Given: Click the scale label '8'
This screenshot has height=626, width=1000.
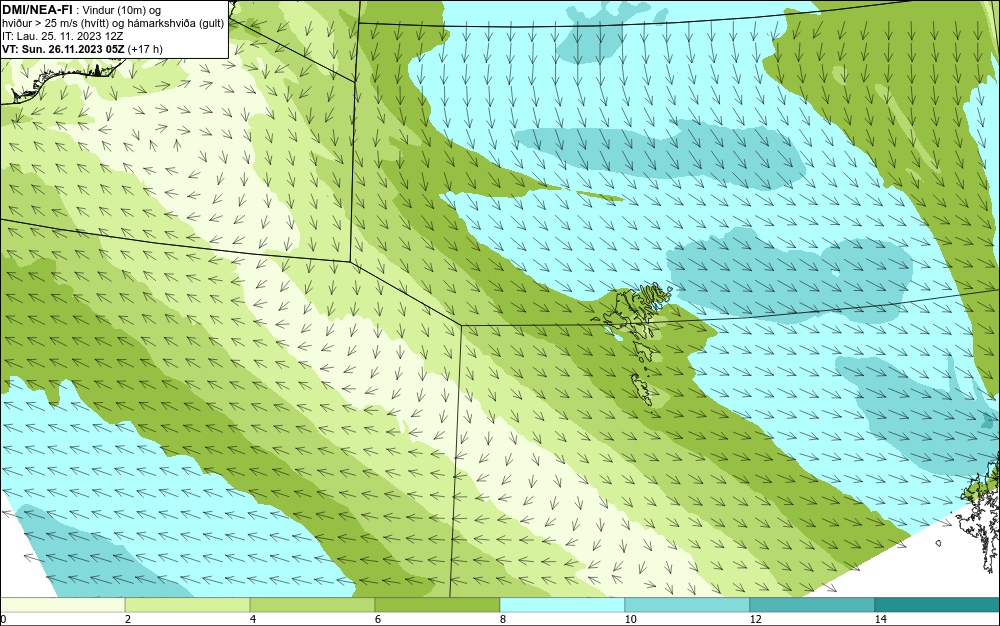Looking at the screenshot, I should point(503,619).
